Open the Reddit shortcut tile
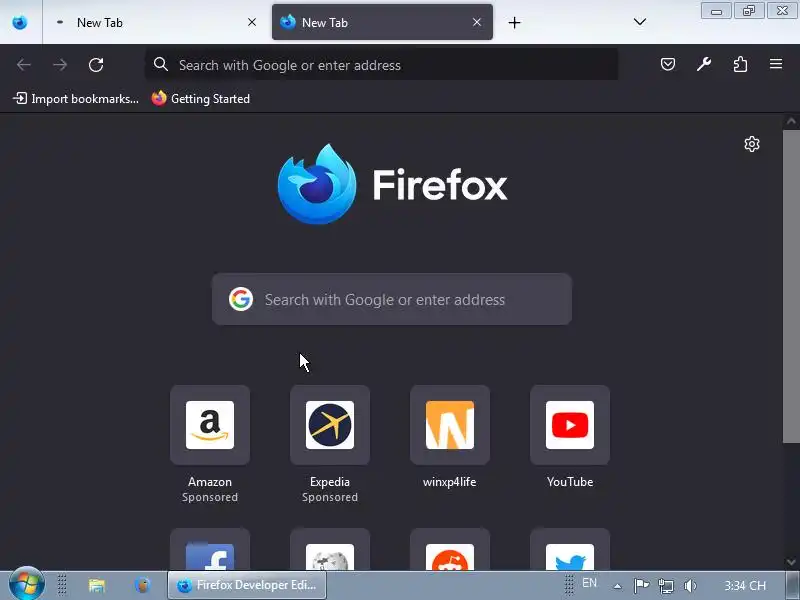Image resolution: width=800 pixels, height=600 pixels. [449, 549]
